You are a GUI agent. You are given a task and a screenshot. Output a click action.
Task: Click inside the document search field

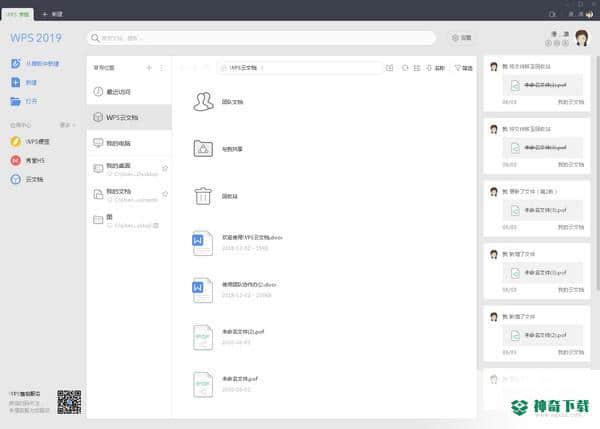coord(261,38)
